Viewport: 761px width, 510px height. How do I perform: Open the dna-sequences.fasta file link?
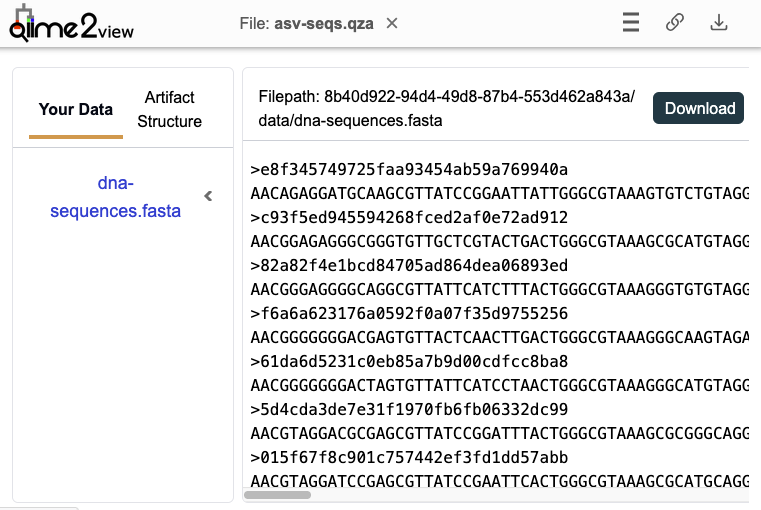click(x=115, y=197)
